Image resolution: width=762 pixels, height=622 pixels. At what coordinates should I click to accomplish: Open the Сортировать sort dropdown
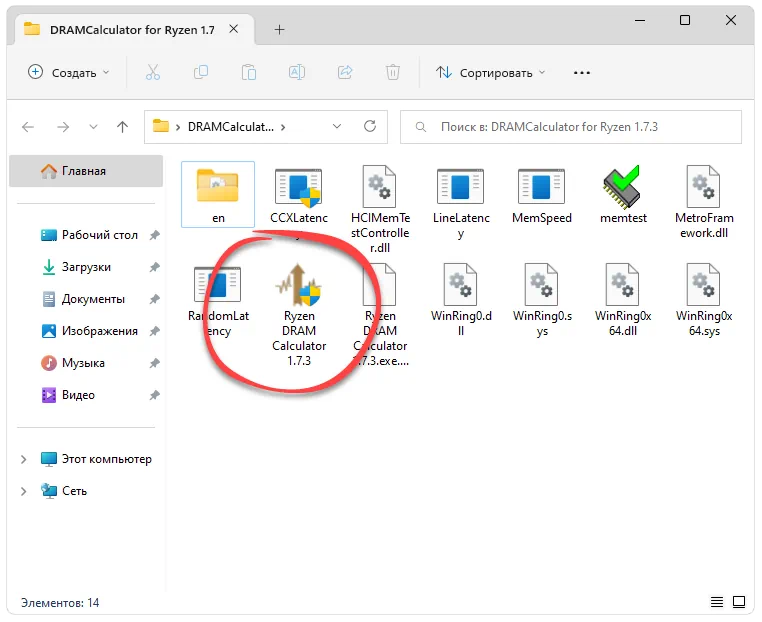pyautogui.click(x=491, y=73)
